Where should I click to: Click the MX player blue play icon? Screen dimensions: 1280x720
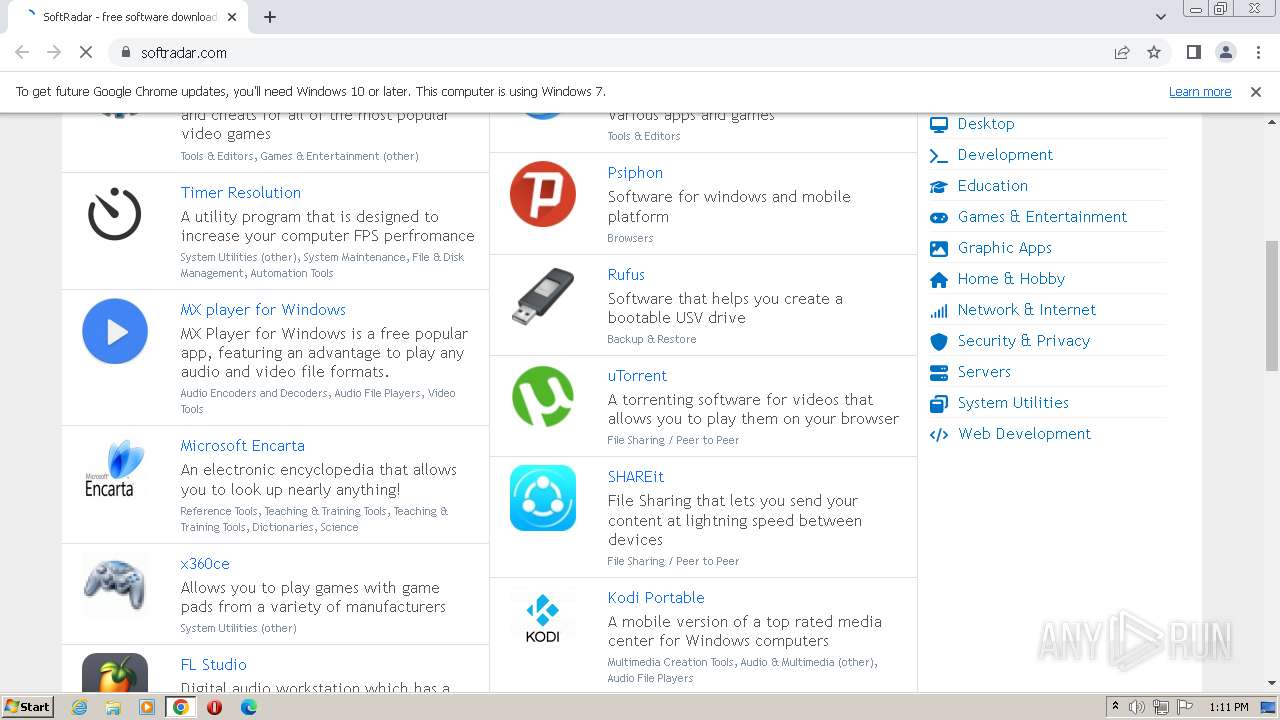(x=115, y=331)
